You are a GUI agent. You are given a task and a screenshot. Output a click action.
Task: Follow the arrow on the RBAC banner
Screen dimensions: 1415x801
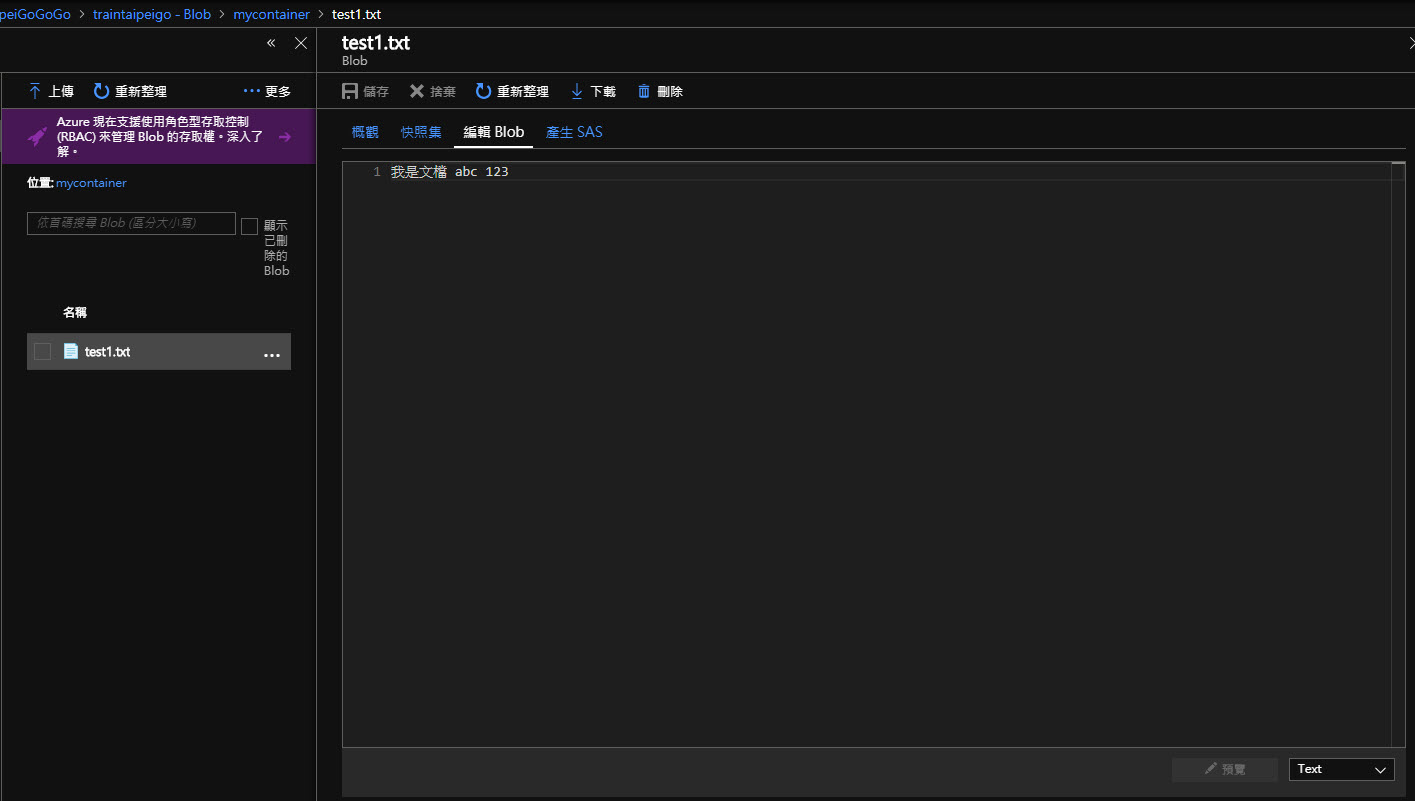click(x=285, y=137)
